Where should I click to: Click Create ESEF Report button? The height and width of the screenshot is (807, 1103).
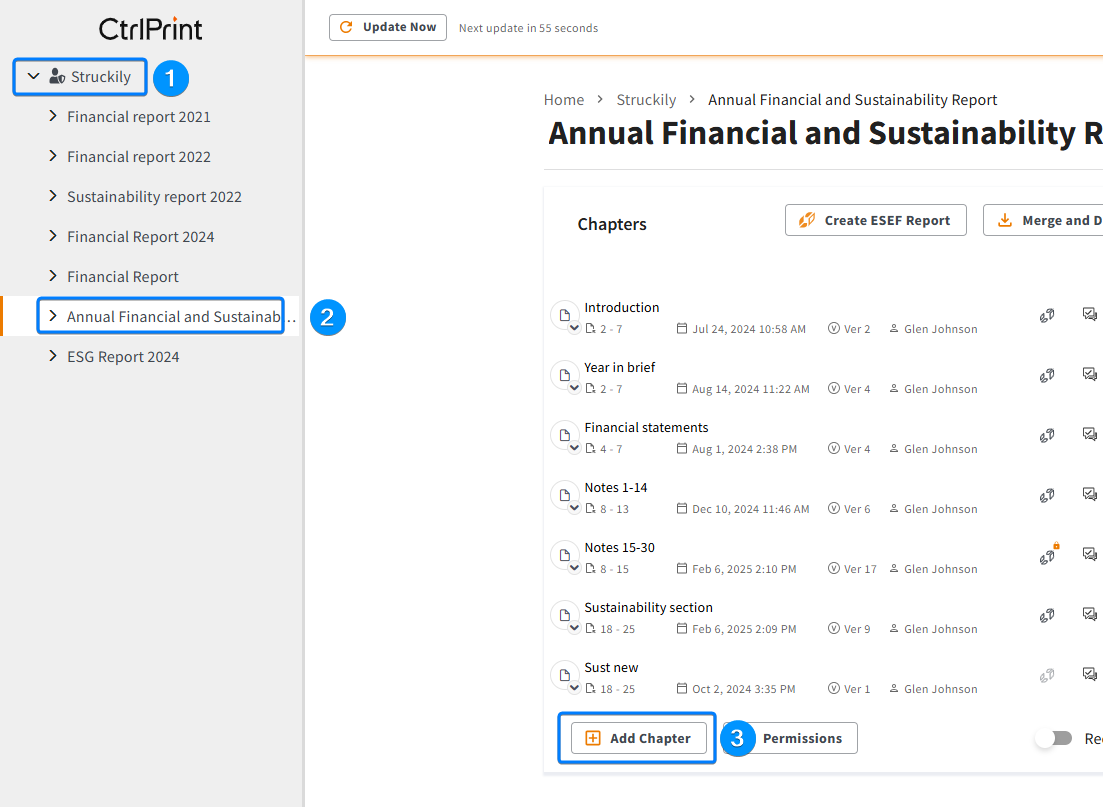click(x=875, y=220)
